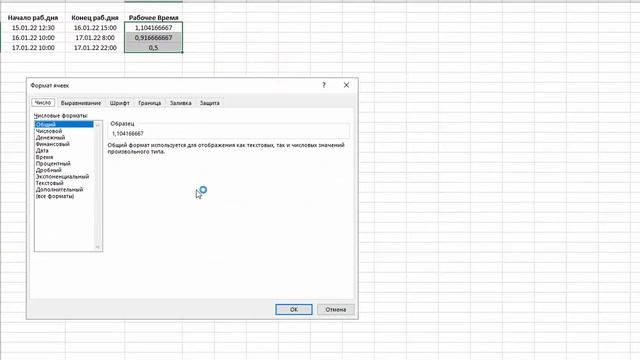Open the Шрифт tab
Image resolution: width=640 pixels, height=360 pixels.
tap(120, 103)
